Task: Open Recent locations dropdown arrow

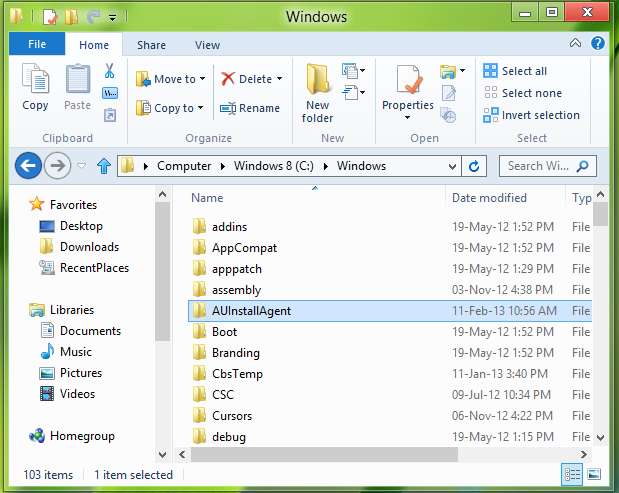Action: [x=82, y=166]
